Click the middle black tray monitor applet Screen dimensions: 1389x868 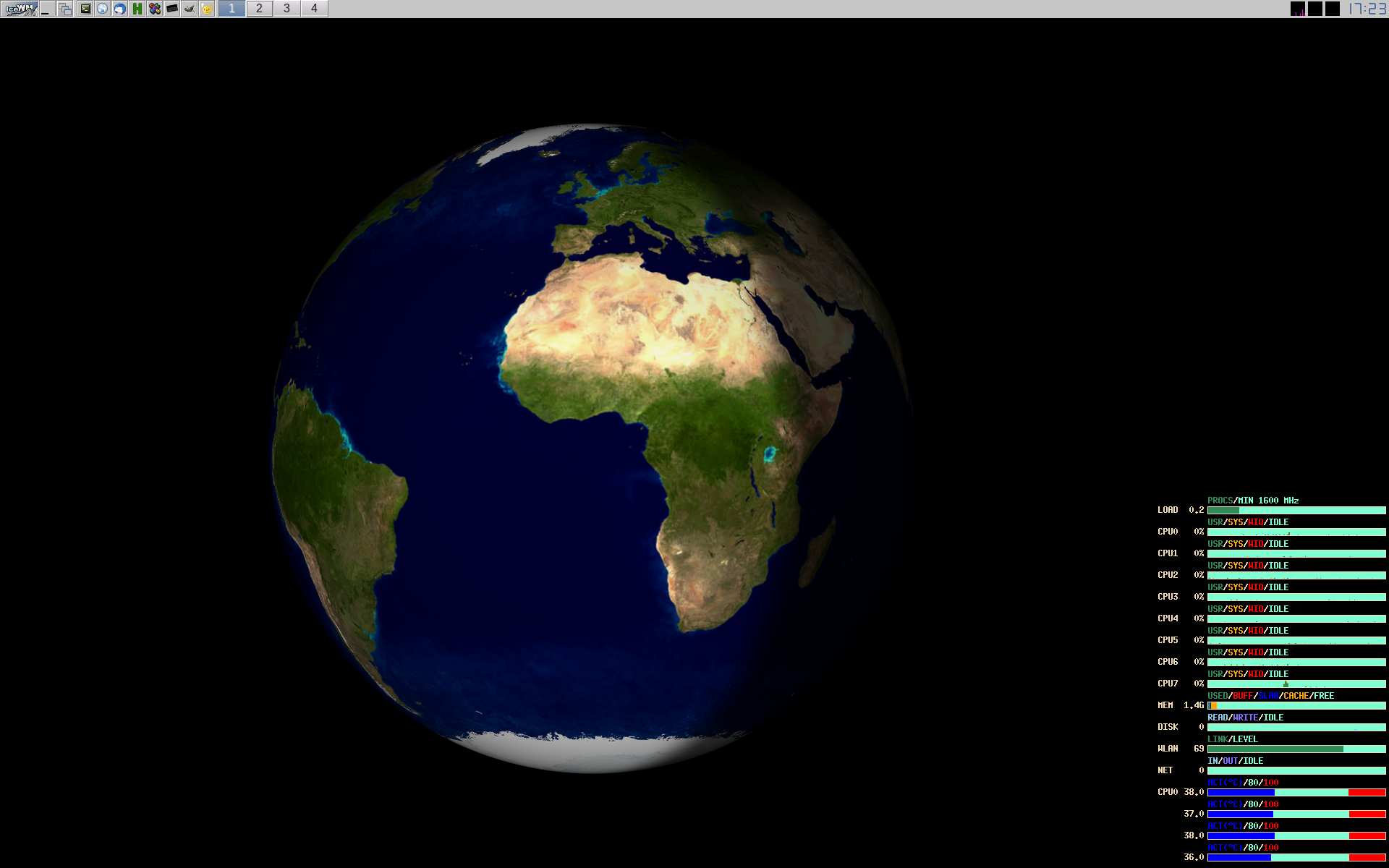[1315, 9]
